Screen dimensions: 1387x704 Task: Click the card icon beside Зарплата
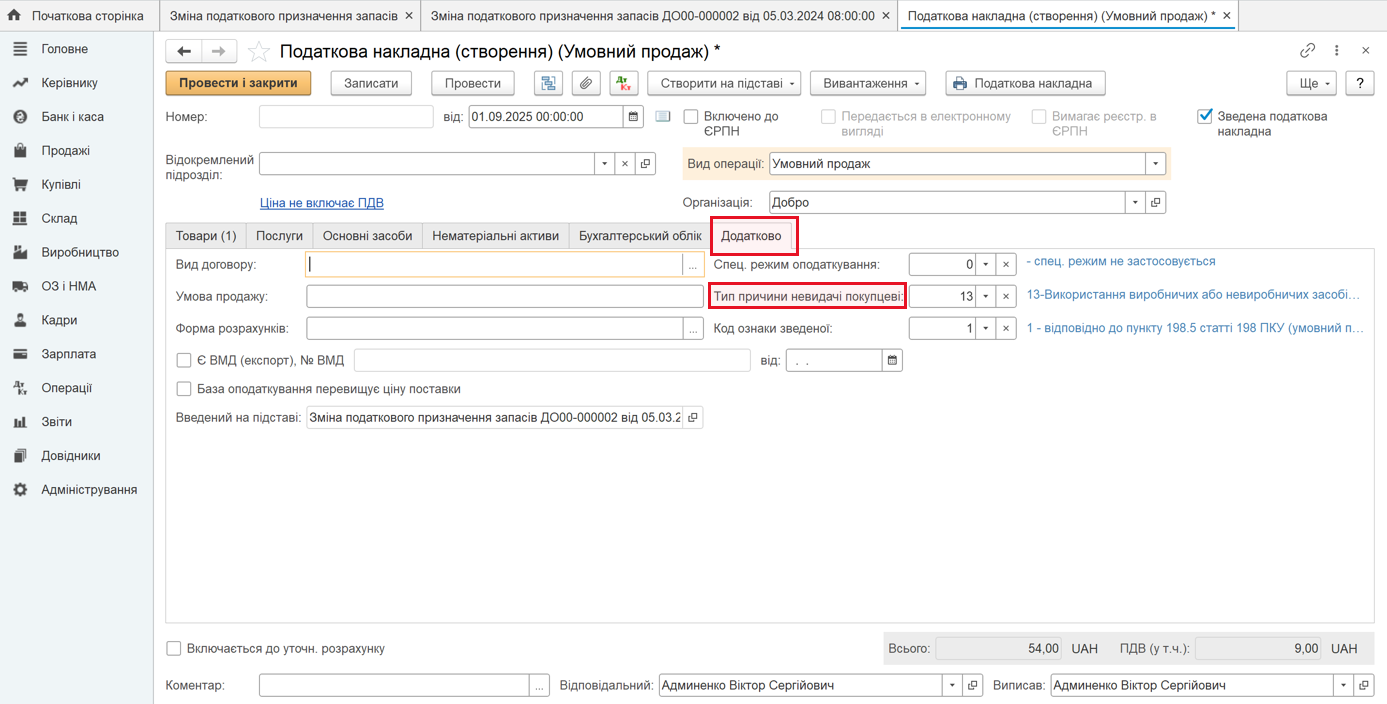20,354
